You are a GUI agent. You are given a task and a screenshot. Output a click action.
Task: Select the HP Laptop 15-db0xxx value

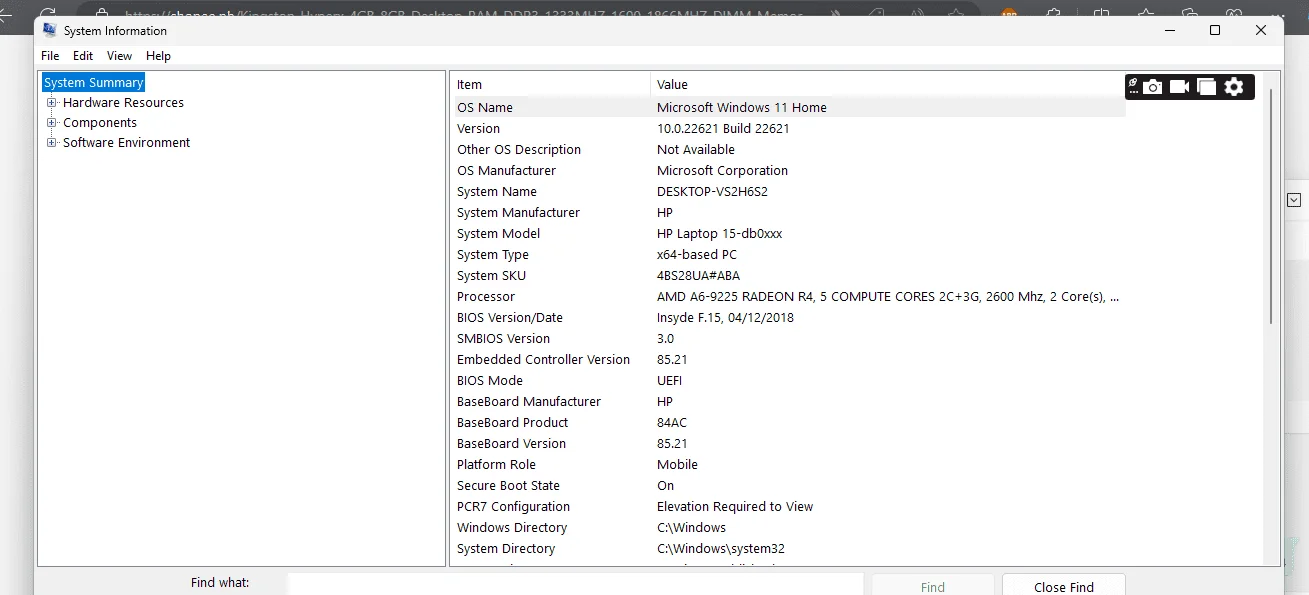[719, 233]
